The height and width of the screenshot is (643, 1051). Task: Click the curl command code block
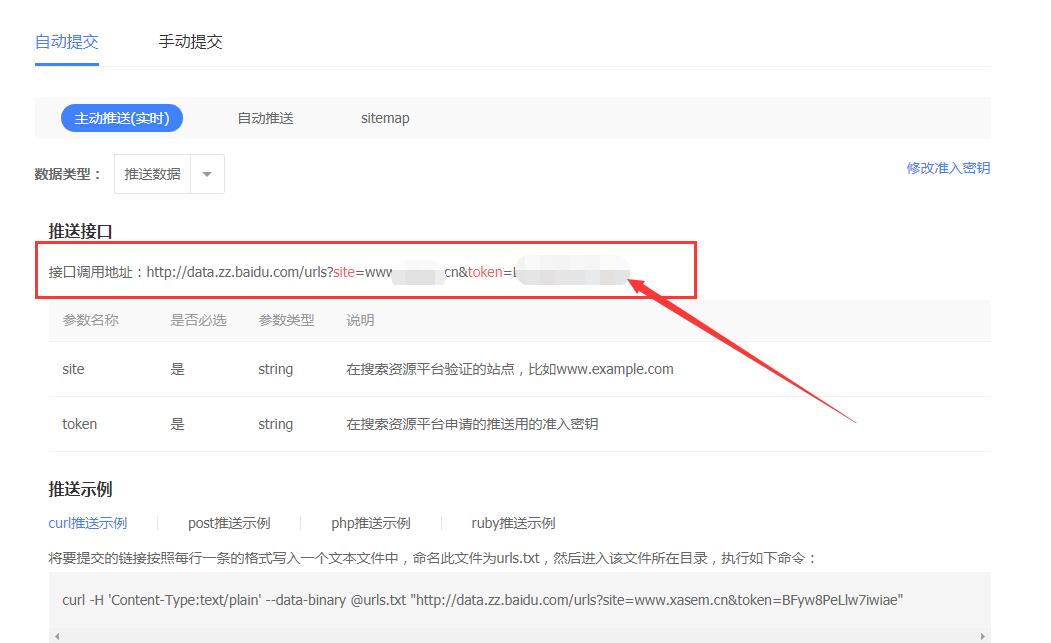(482, 600)
